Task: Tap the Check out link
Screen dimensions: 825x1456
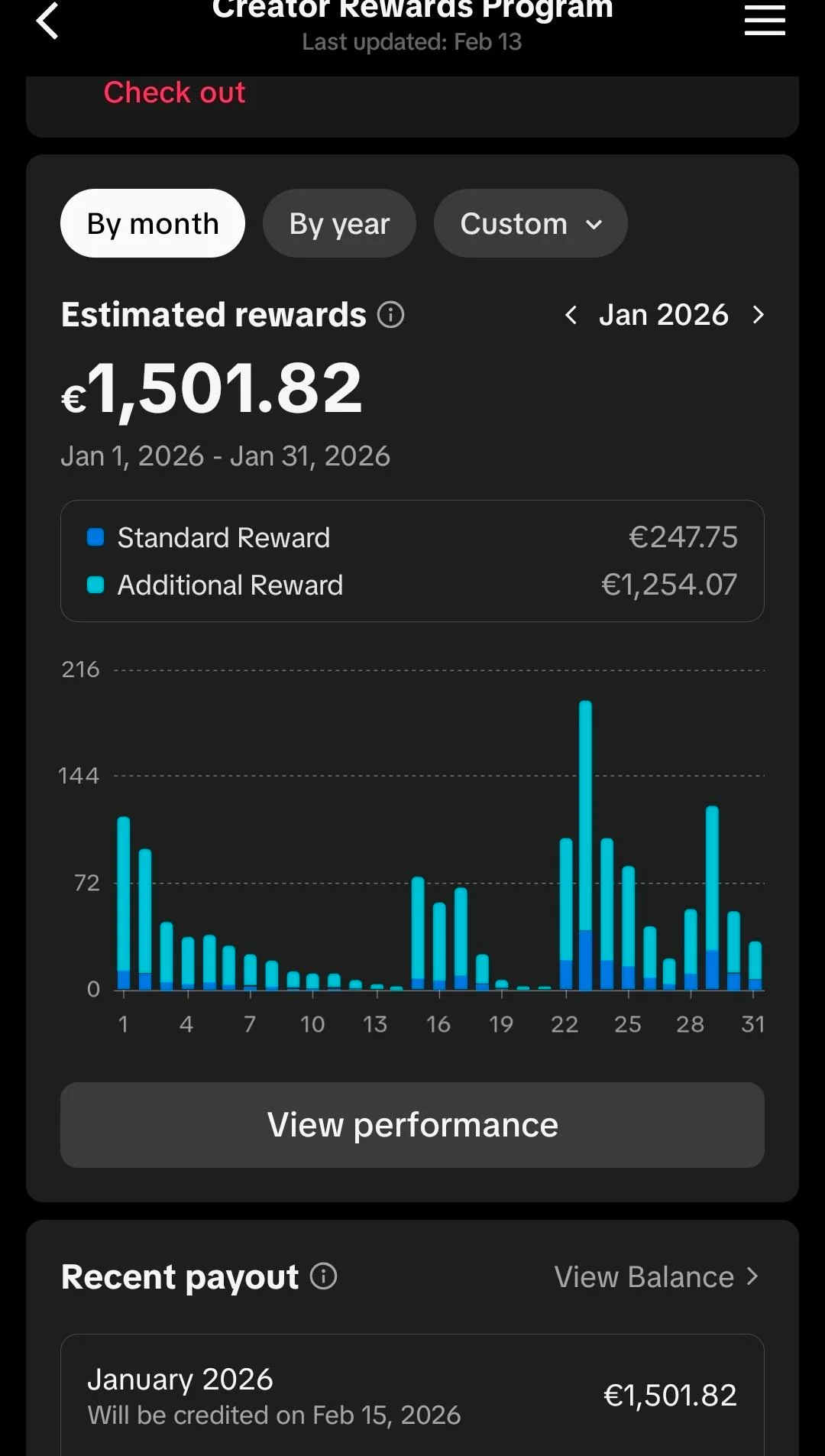Action: pos(174,92)
